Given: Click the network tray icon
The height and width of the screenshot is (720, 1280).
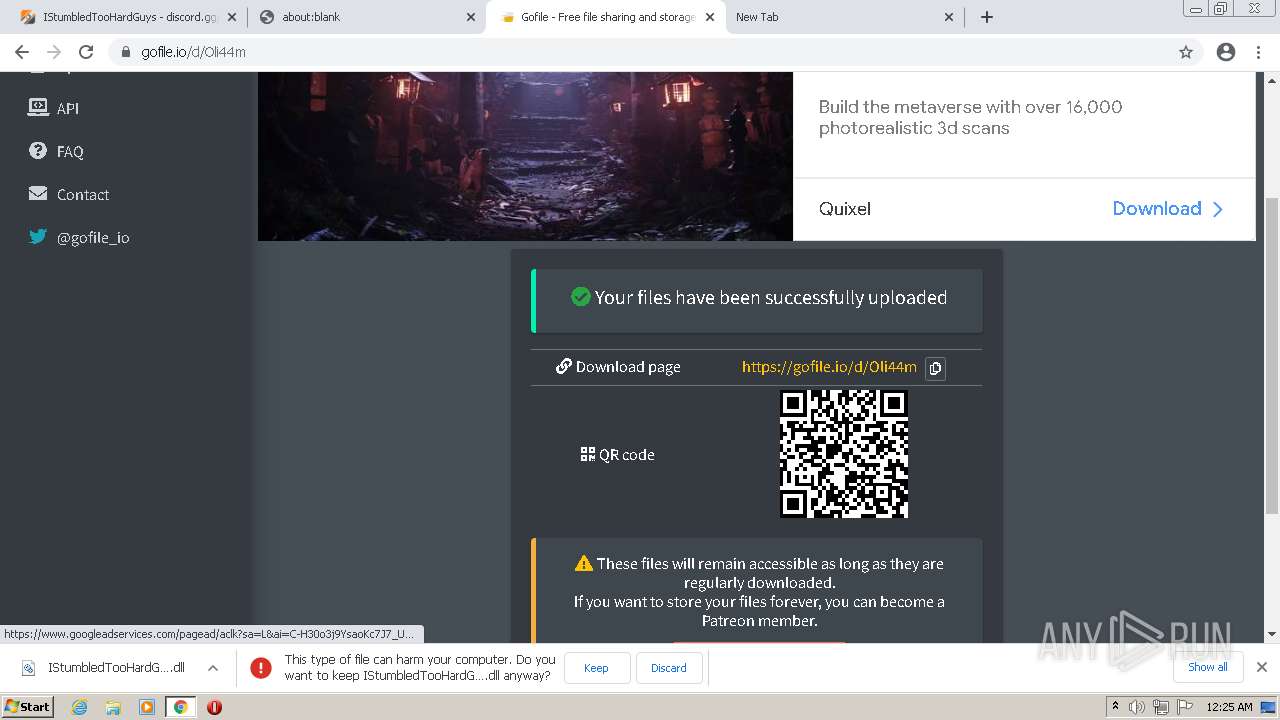Looking at the screenshot, I should tap(1161, 707).
